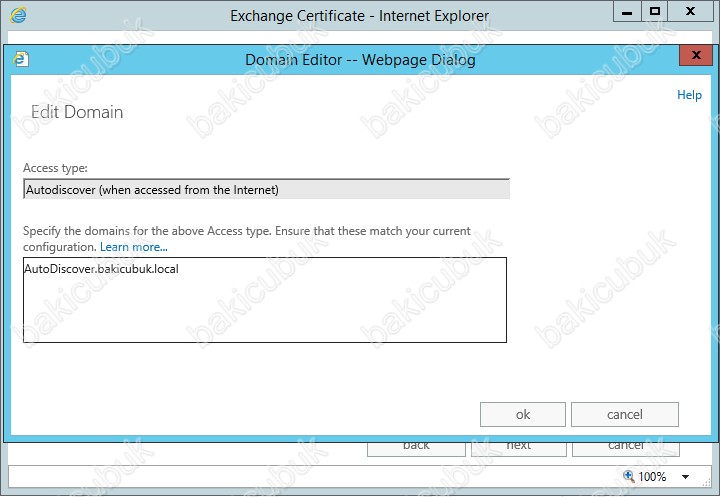This screenshot has width=720, height=497.
Task: Click inside the domains text area
Action: (265, 300)
